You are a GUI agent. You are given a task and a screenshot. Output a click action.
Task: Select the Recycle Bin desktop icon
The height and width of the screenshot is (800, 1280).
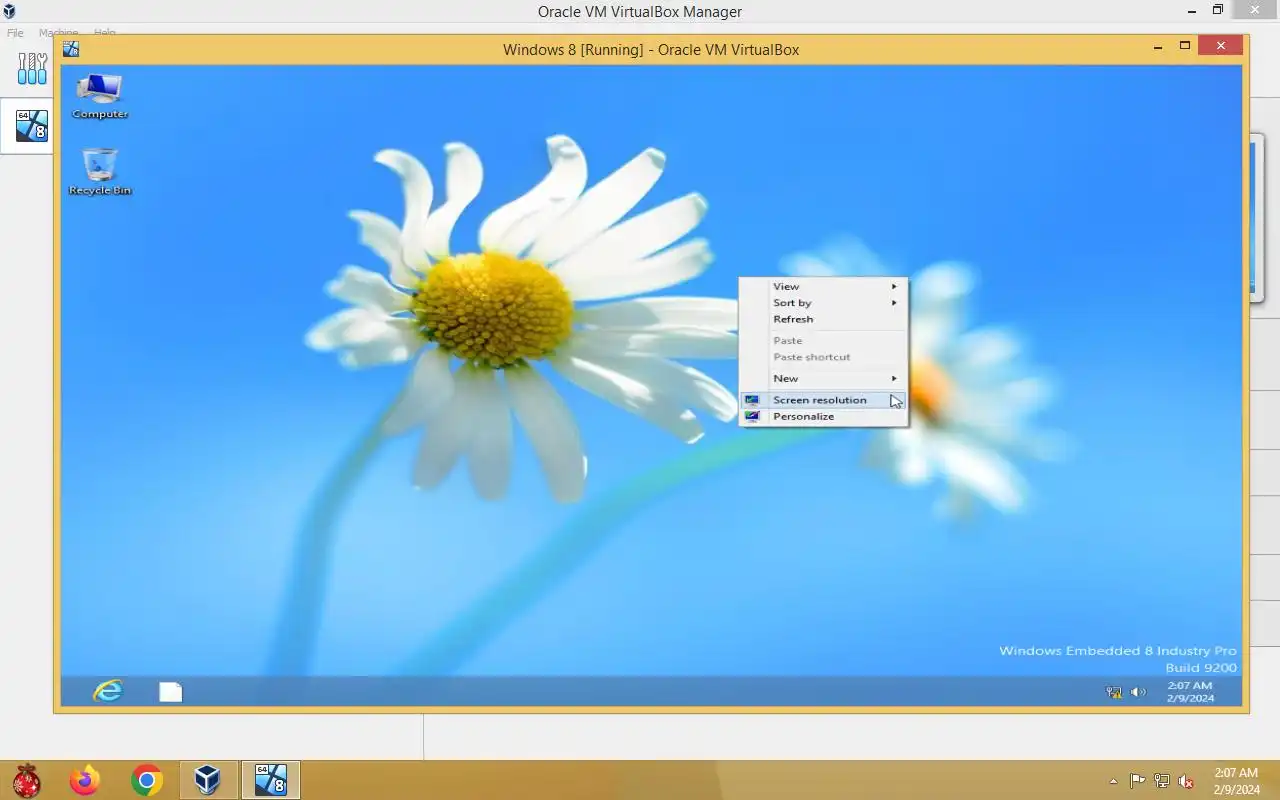pos(100,171)
